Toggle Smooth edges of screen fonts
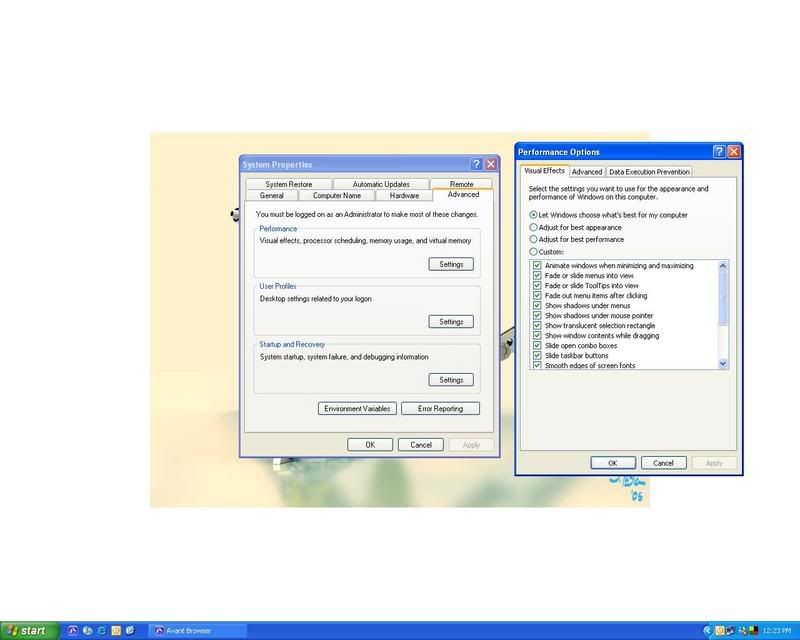The image size is (800, 640). coord(537,365)
